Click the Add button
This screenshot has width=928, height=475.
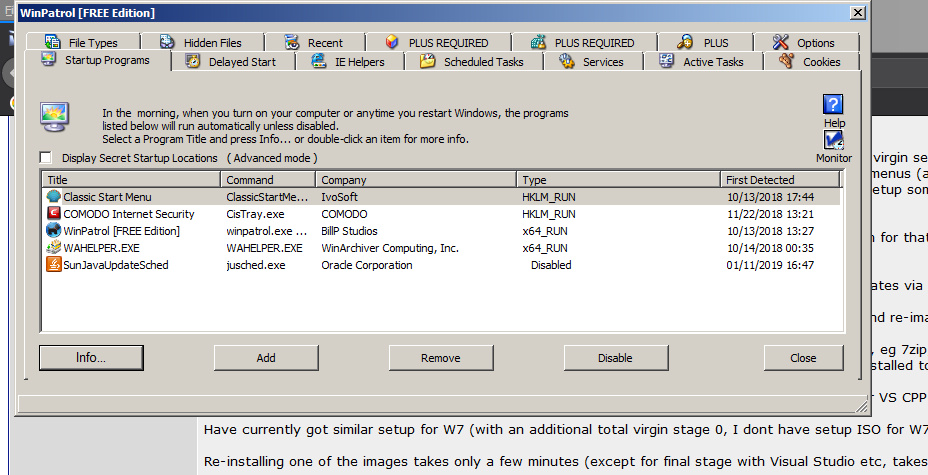tap(266, 358)
